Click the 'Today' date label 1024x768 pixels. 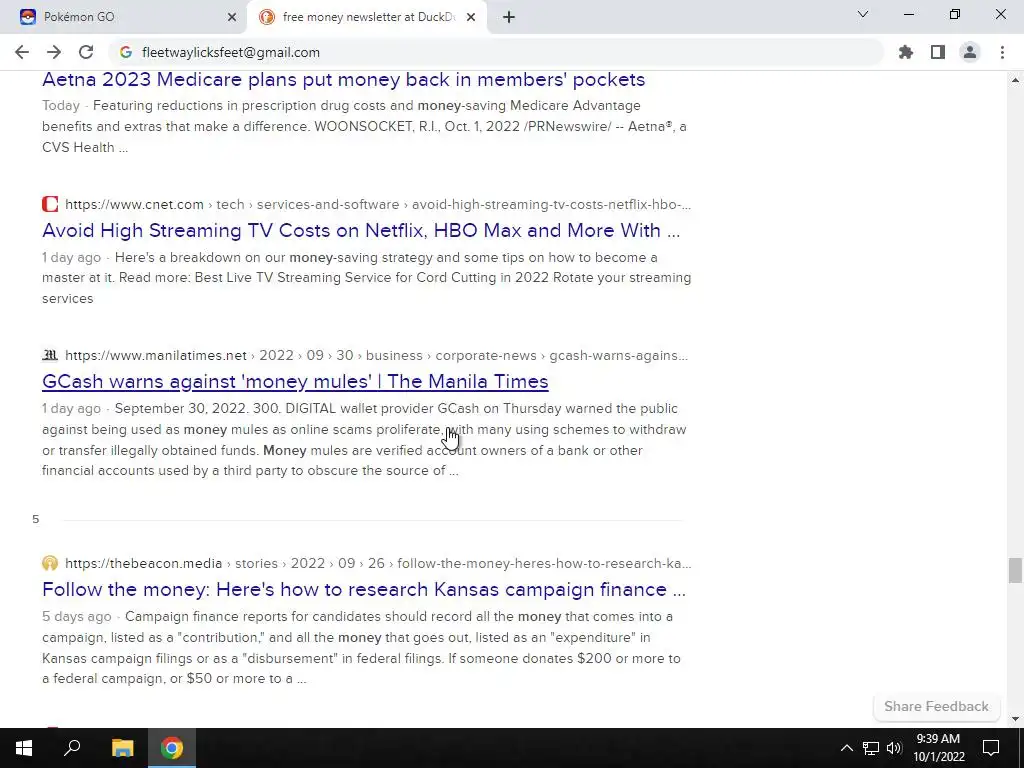(x=61, y=106)
